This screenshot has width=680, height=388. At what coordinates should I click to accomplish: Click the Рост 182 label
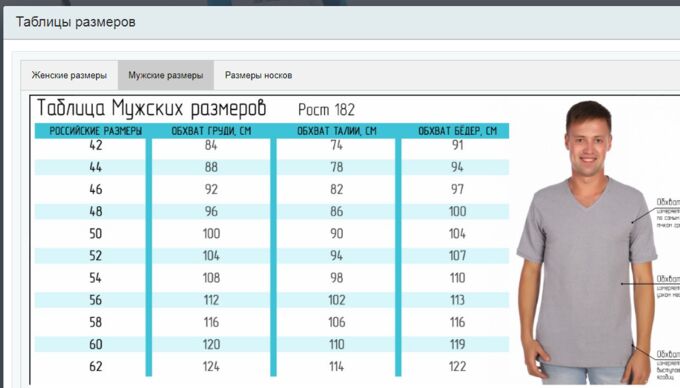pos(327,110)
